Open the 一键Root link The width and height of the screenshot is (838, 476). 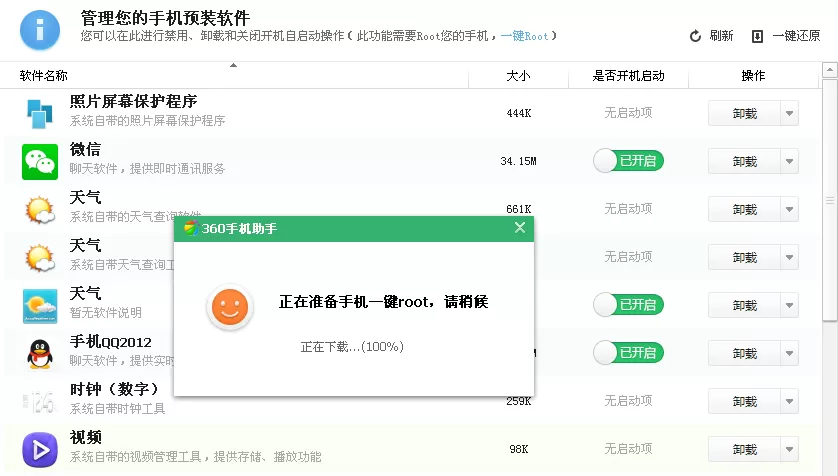tap(524, 36)
